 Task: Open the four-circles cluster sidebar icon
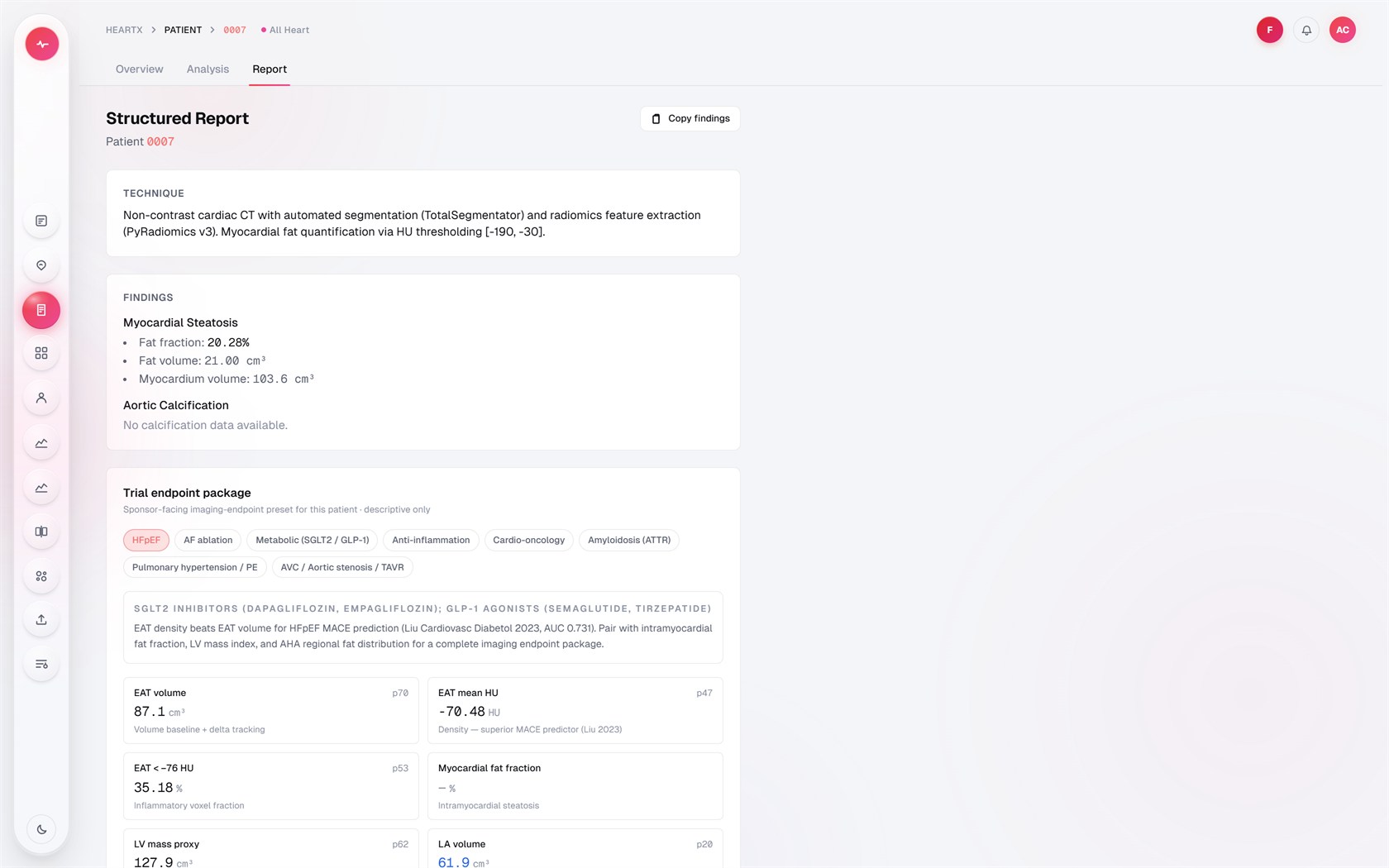coord(41,576)
